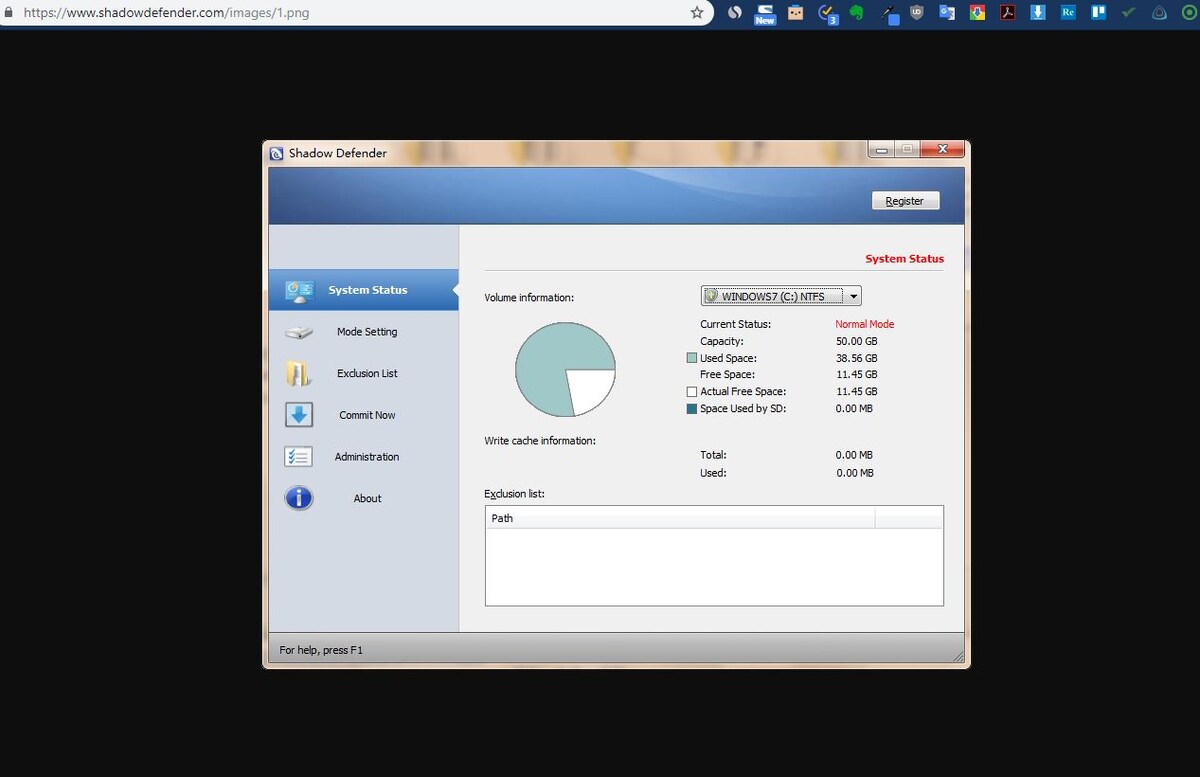Image resolution: width=1200 pixels, height=777 pixels.
Task: Click the Used Space color swatch
Action: click(x=692, y=358)
